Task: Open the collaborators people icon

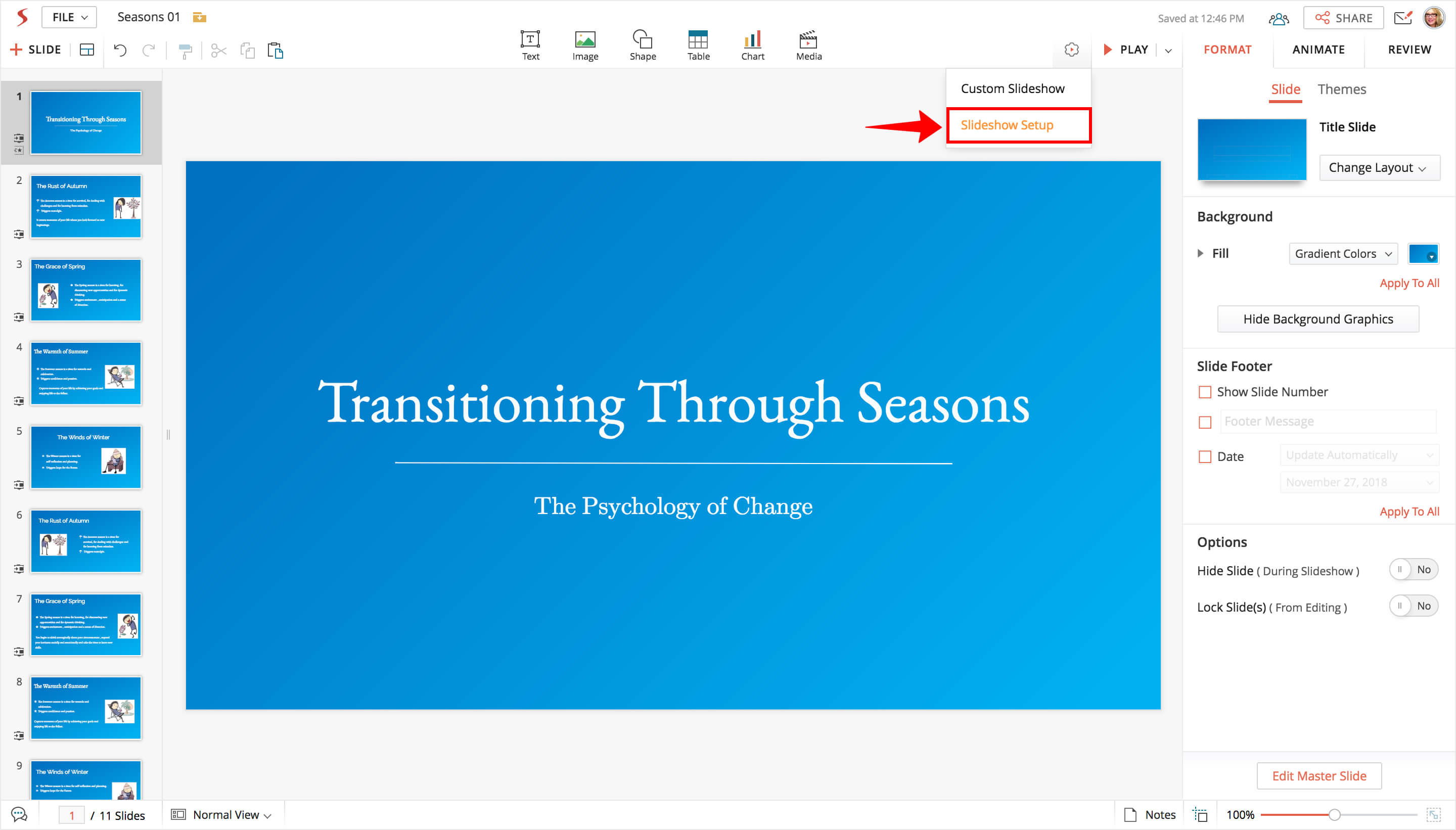Action: pos(1278,19)
